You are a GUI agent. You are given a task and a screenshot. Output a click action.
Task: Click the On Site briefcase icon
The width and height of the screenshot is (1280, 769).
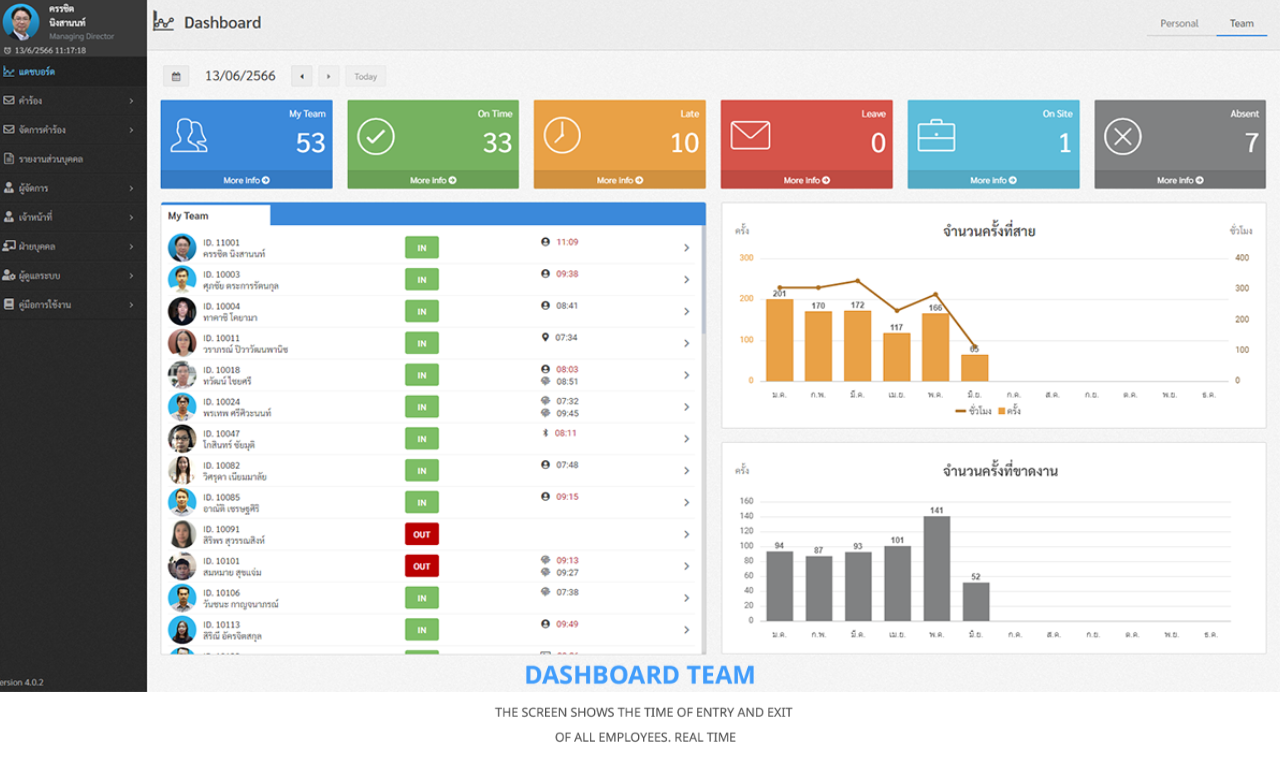936,135
